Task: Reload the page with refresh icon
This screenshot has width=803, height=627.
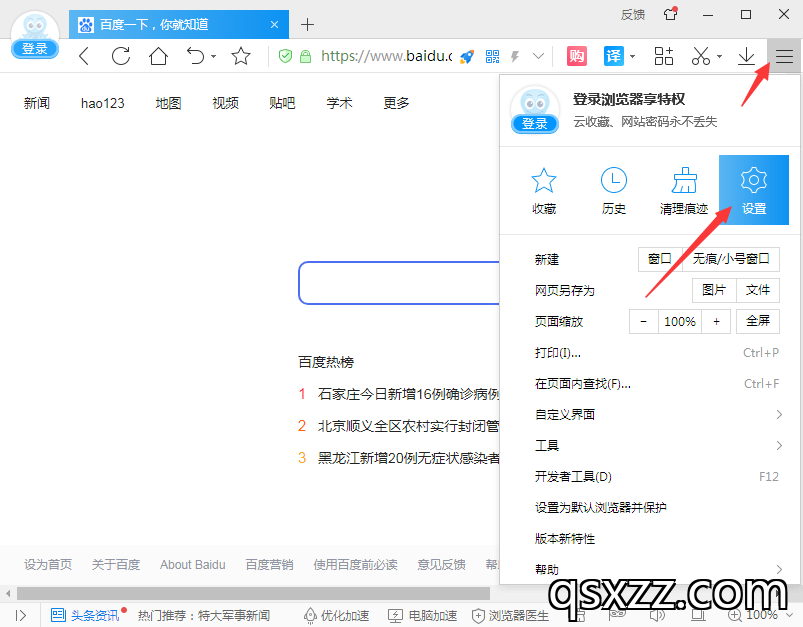Action: coord(121,56)
